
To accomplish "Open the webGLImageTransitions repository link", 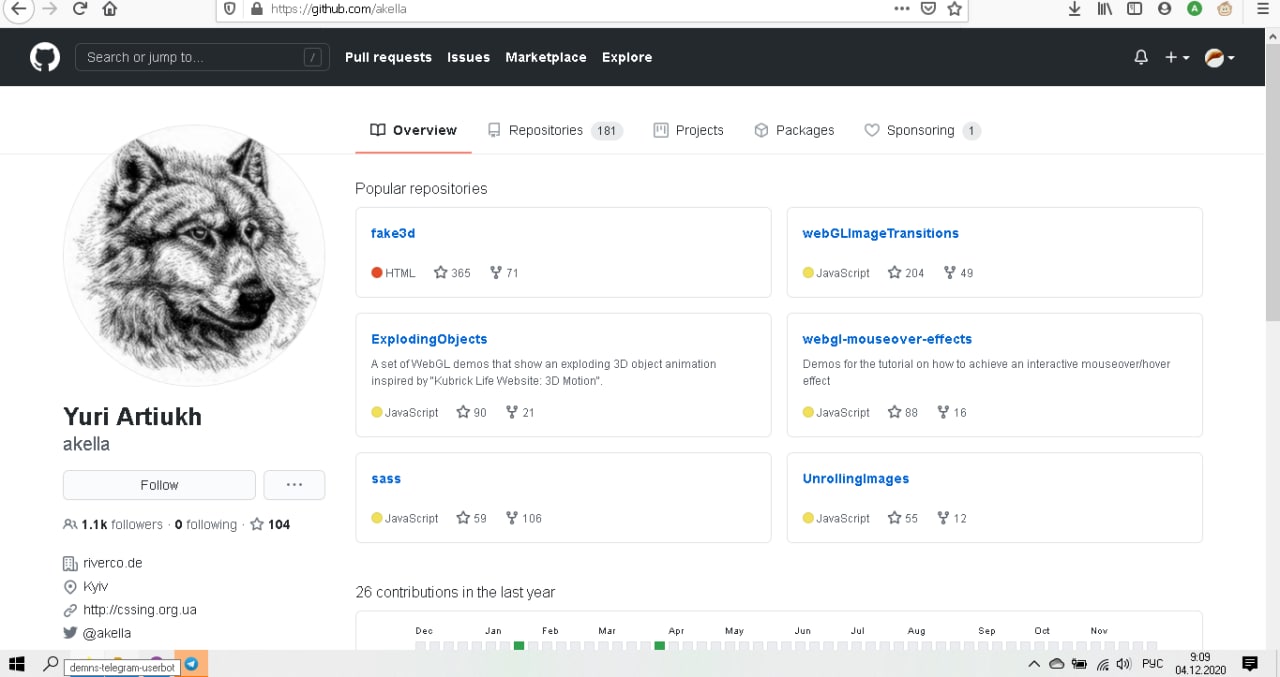I will point(880,233).
